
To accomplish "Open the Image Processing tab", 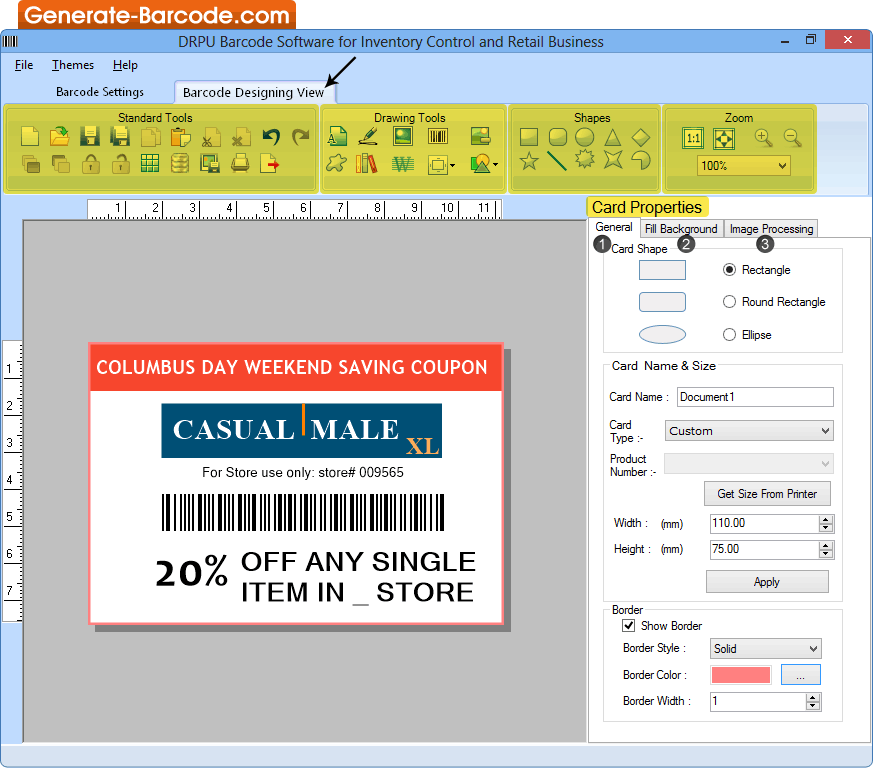I will pos(771,229).
